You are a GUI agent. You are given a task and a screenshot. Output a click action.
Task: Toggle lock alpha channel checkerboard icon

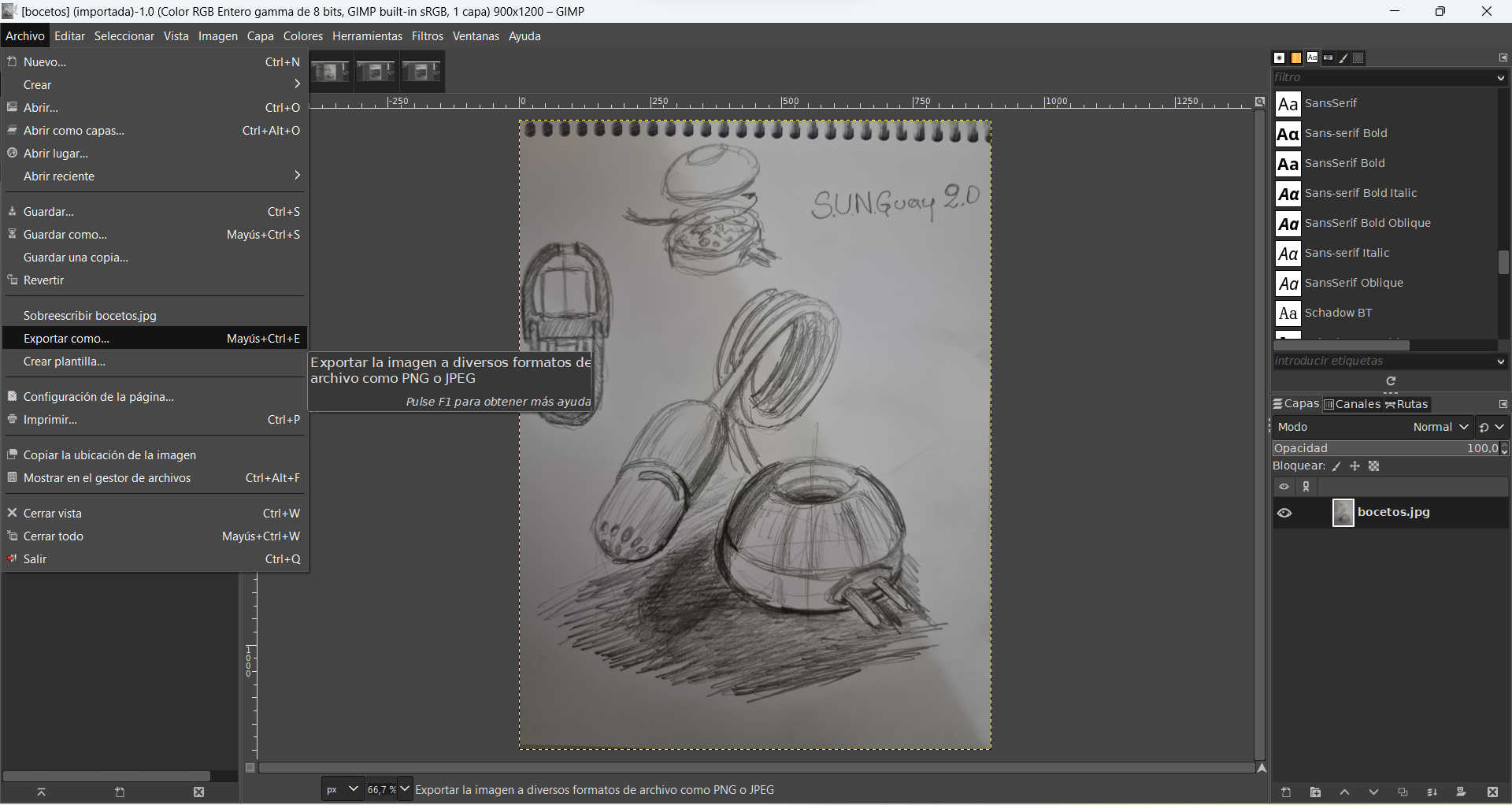point(1374,466)
